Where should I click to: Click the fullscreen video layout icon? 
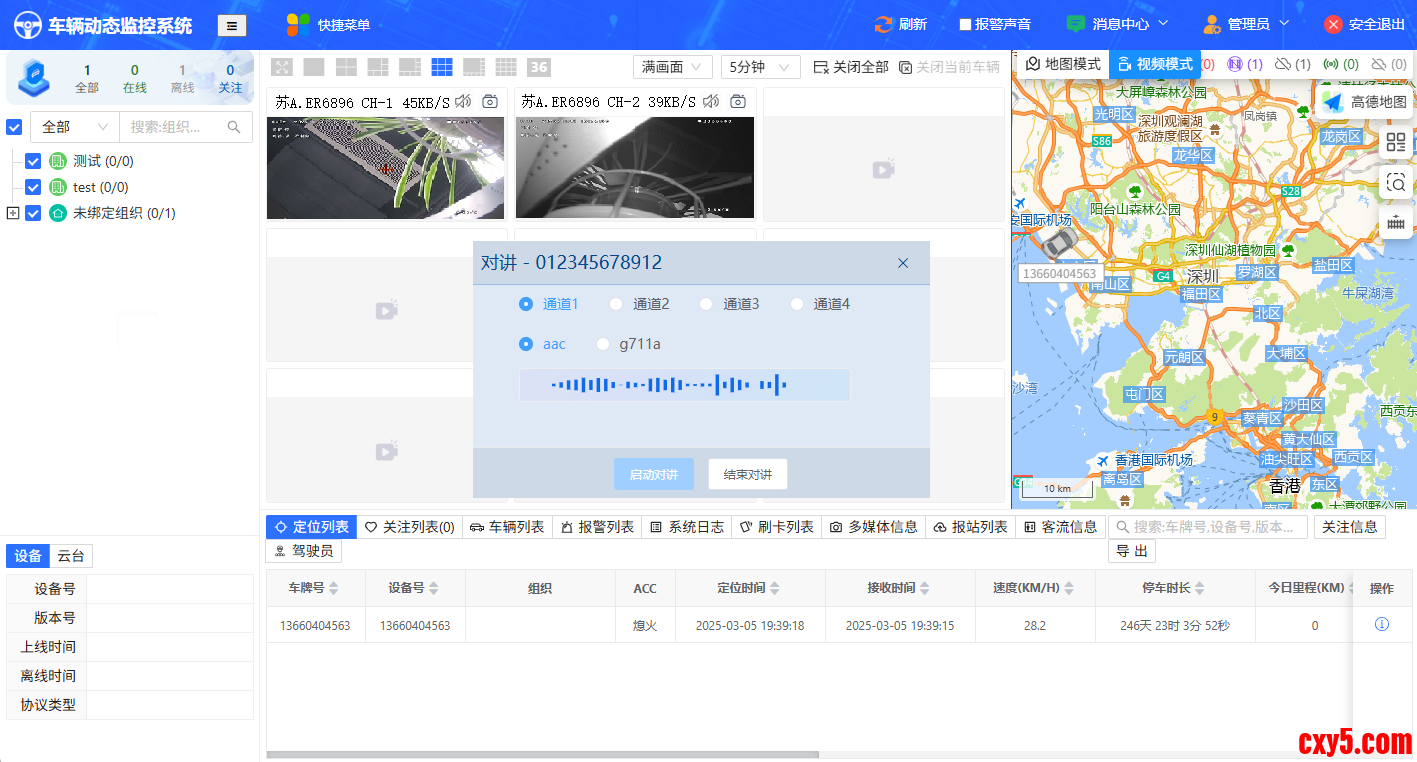point(282,67)
